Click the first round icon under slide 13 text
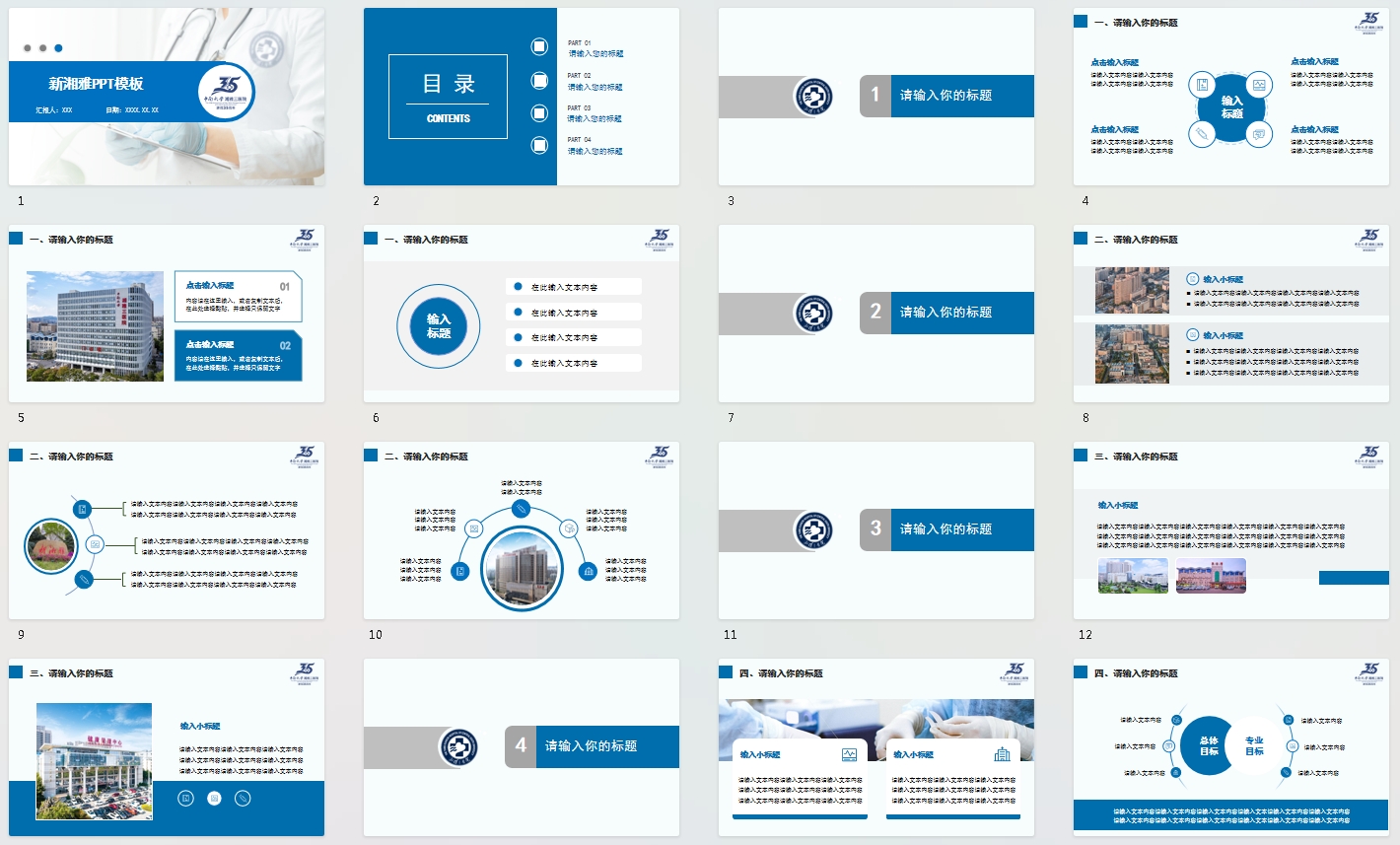The height and width of the screenshot is (845, 1400). 185,798
